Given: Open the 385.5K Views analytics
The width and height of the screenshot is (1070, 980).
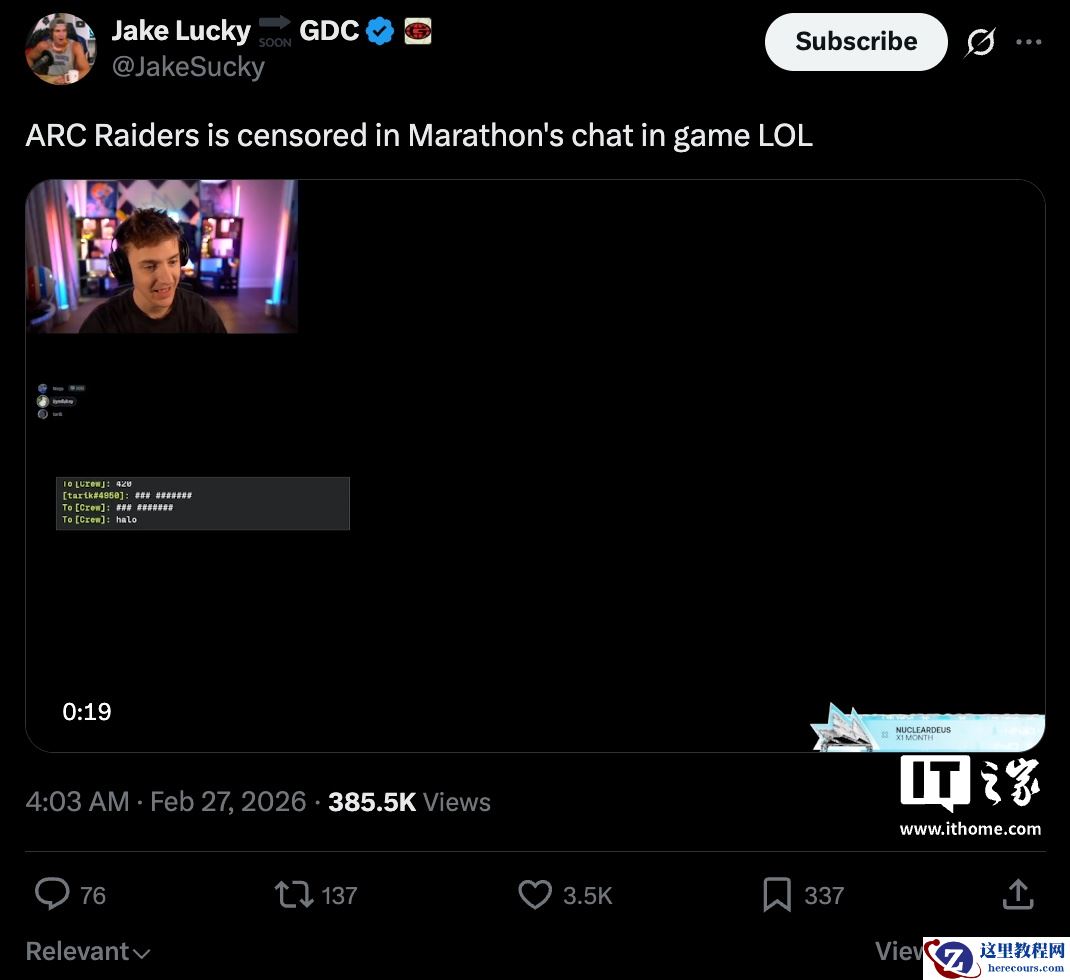Looking at the screenshot, I should [409, 802].
